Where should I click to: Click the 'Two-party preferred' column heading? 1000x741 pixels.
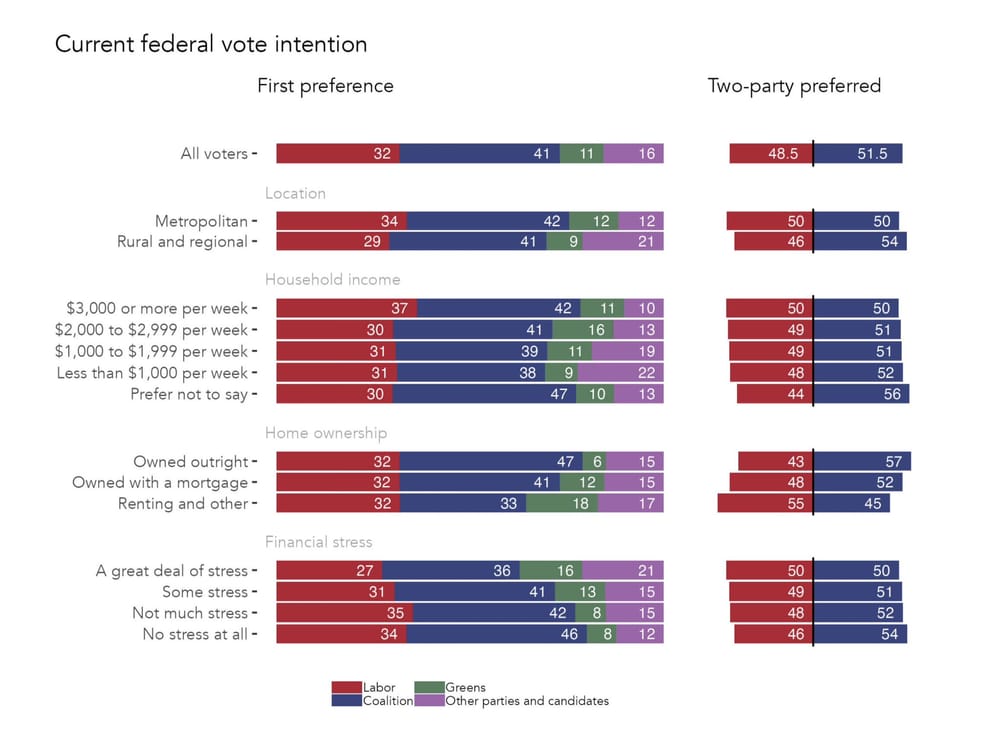794,86
